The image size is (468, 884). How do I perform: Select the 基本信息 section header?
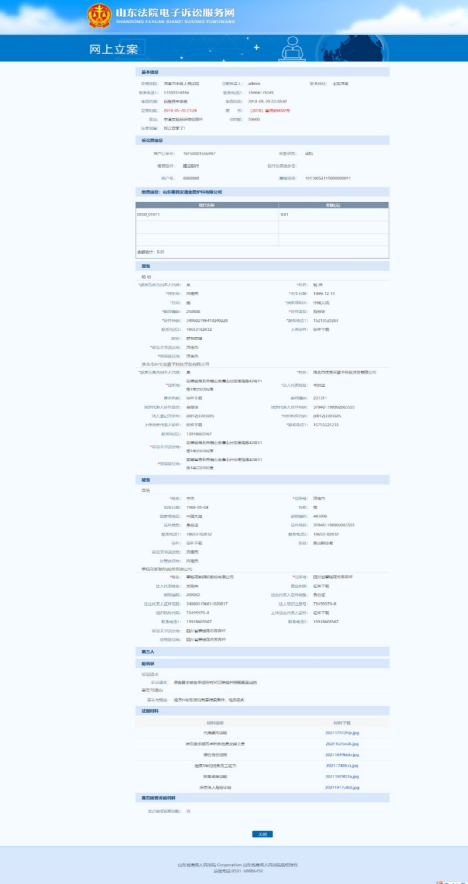(x=262, y=72)
